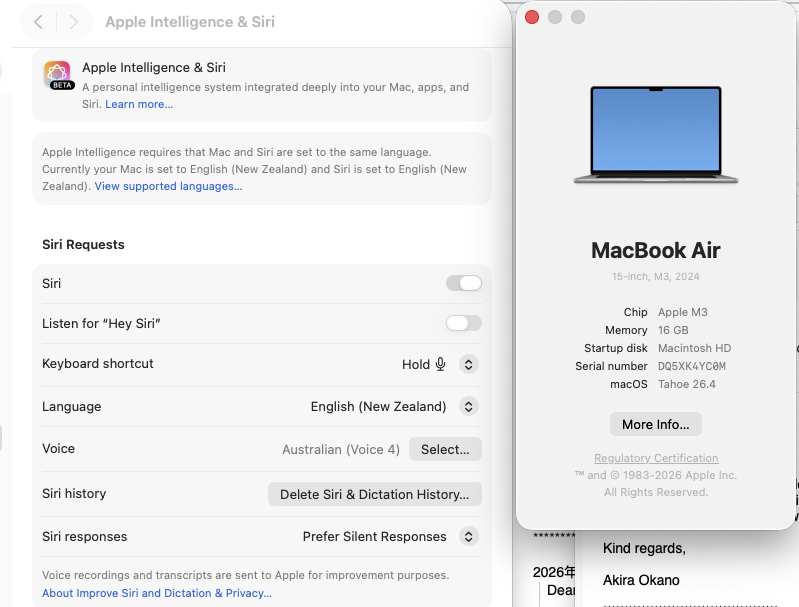This screenshot has width=799, height=607.
Task: Go forward using the forward chevron
Action: [x=71, y=22]
